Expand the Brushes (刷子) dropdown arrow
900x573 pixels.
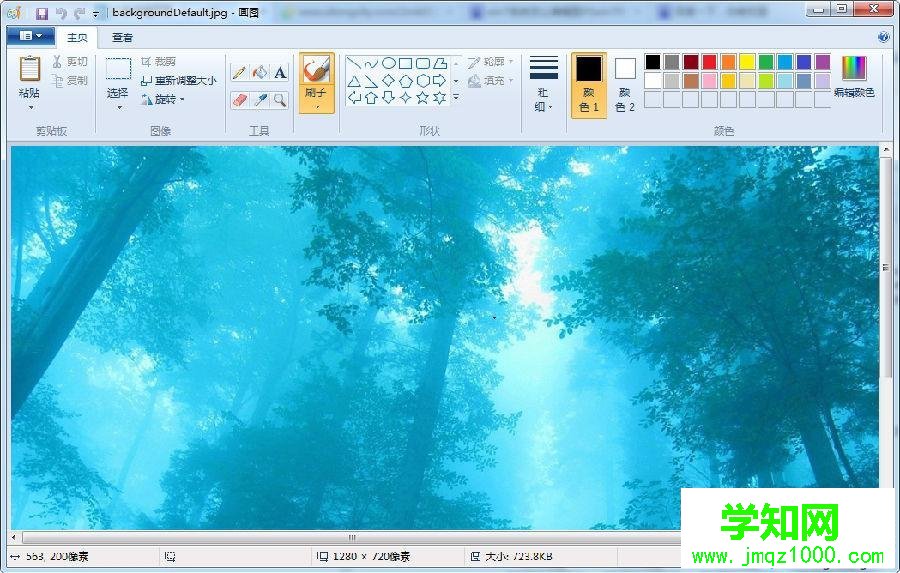316,107
